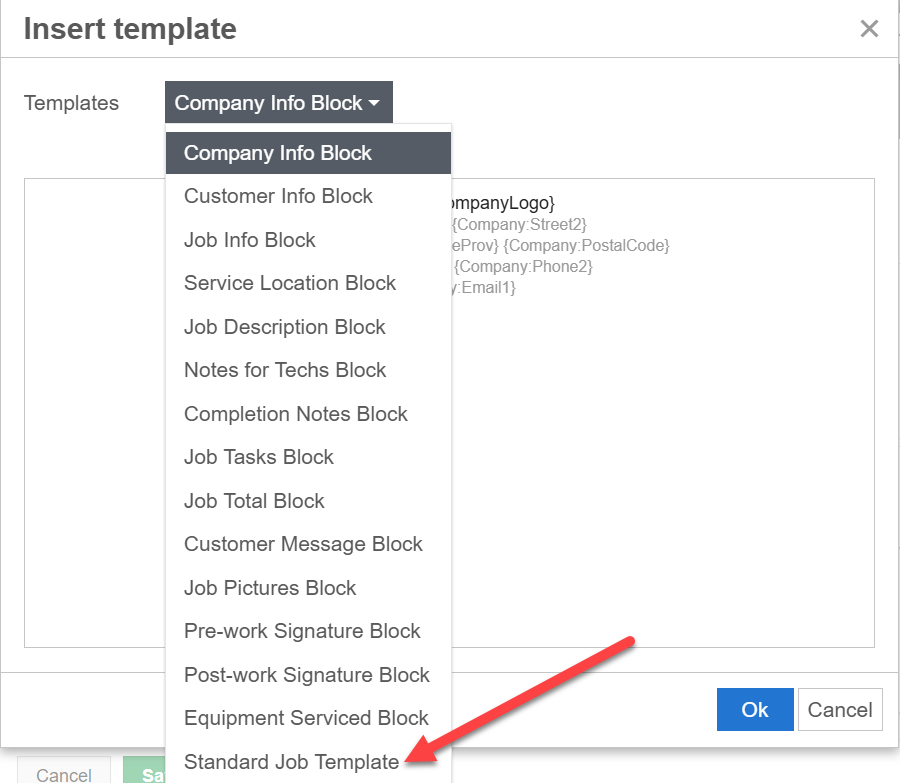The image size is (900, 783).
Task: Pick Post-work Signature Block template
Action: click(306, 675)
